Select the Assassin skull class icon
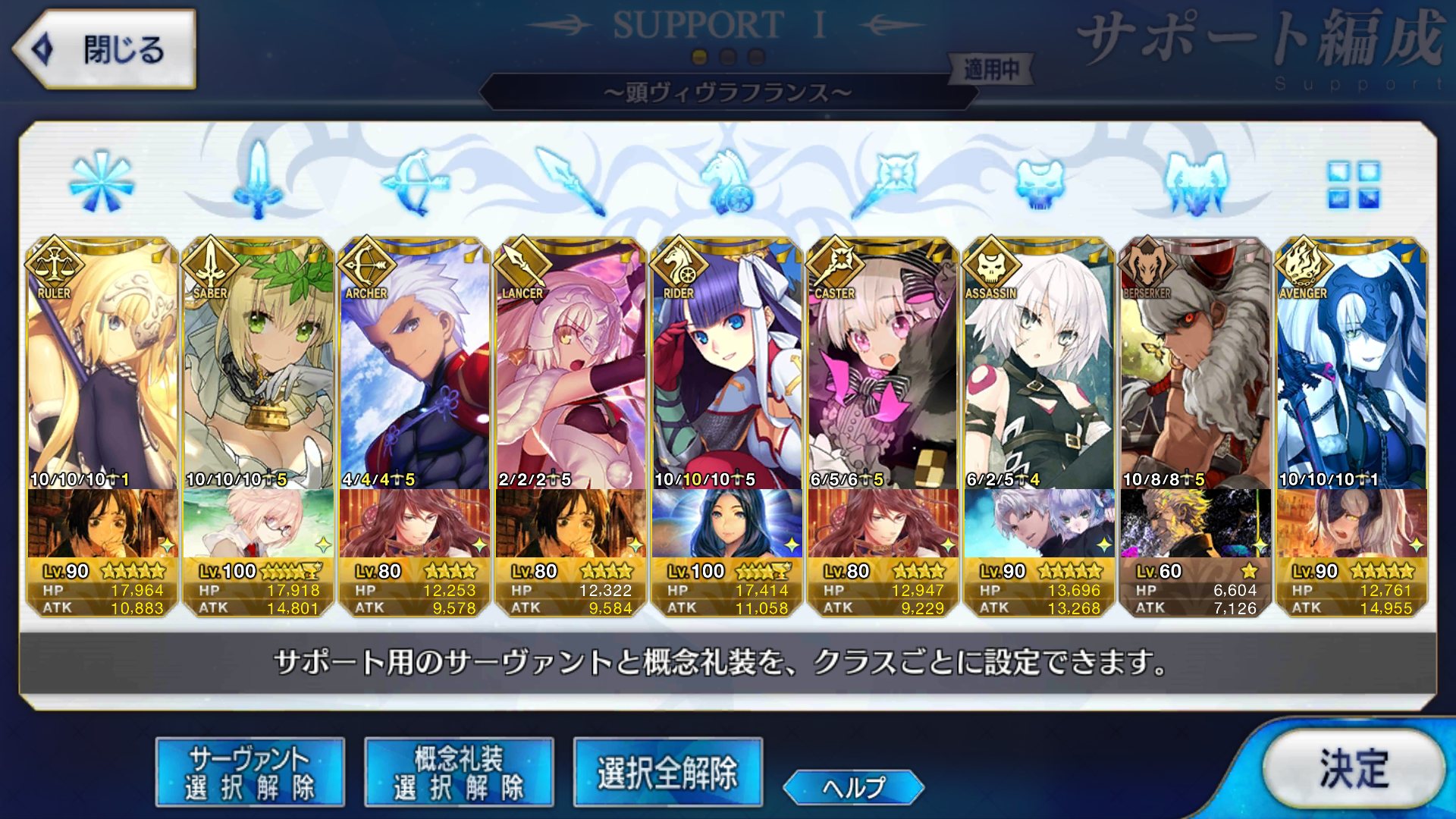The width and height of the screenshot is (1456, 819). pyautogui.click(x=1040, y=184)
